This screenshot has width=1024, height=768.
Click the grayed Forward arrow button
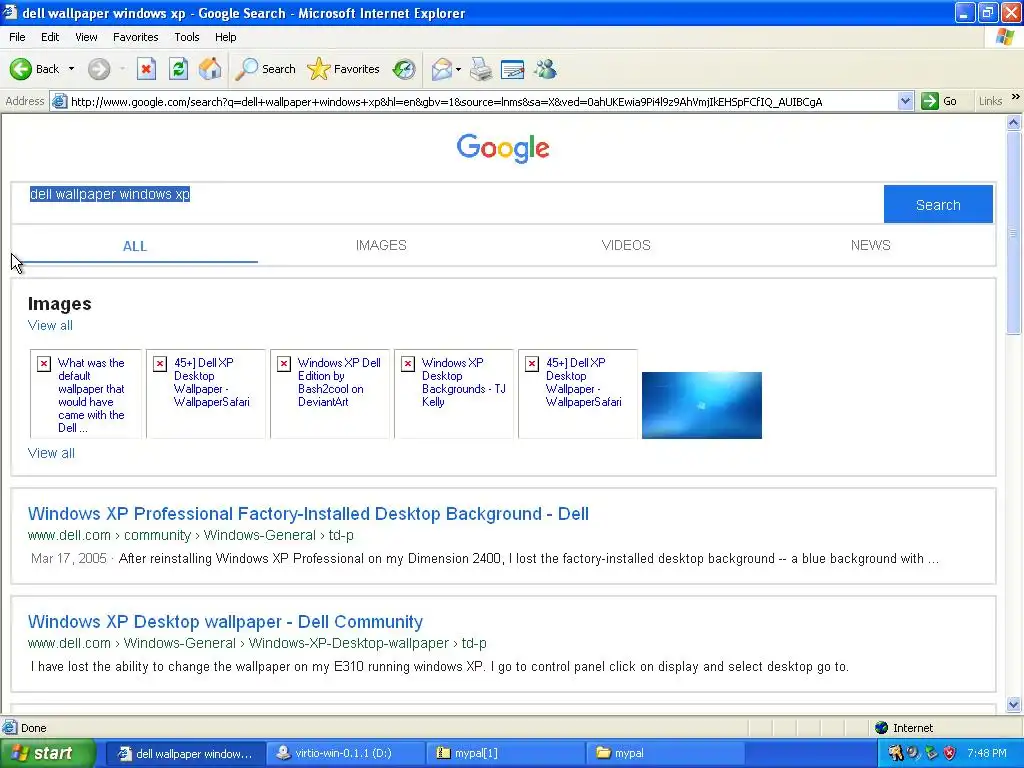pos(99,69)
